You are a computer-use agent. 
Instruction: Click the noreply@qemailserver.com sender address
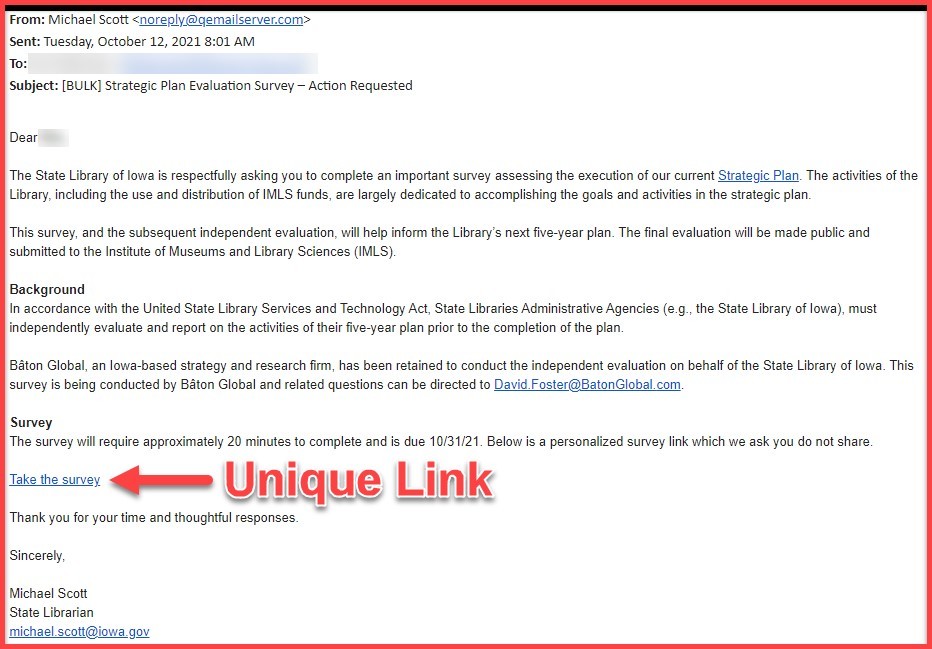point(221,19)
